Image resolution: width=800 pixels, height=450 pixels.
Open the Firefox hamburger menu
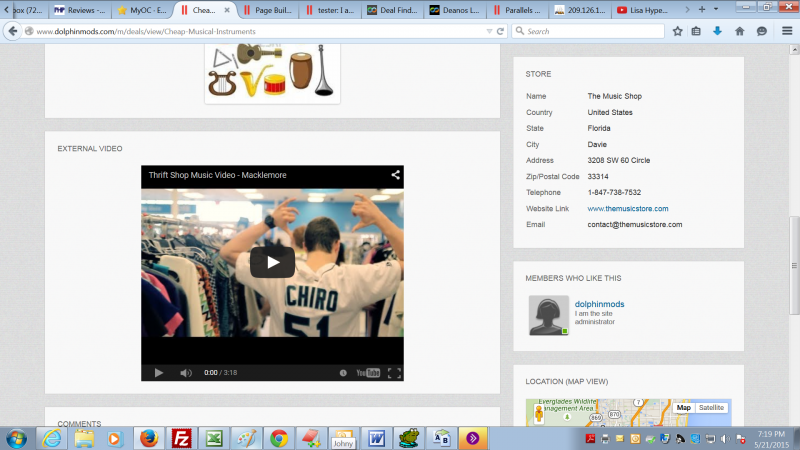[787, 31]
